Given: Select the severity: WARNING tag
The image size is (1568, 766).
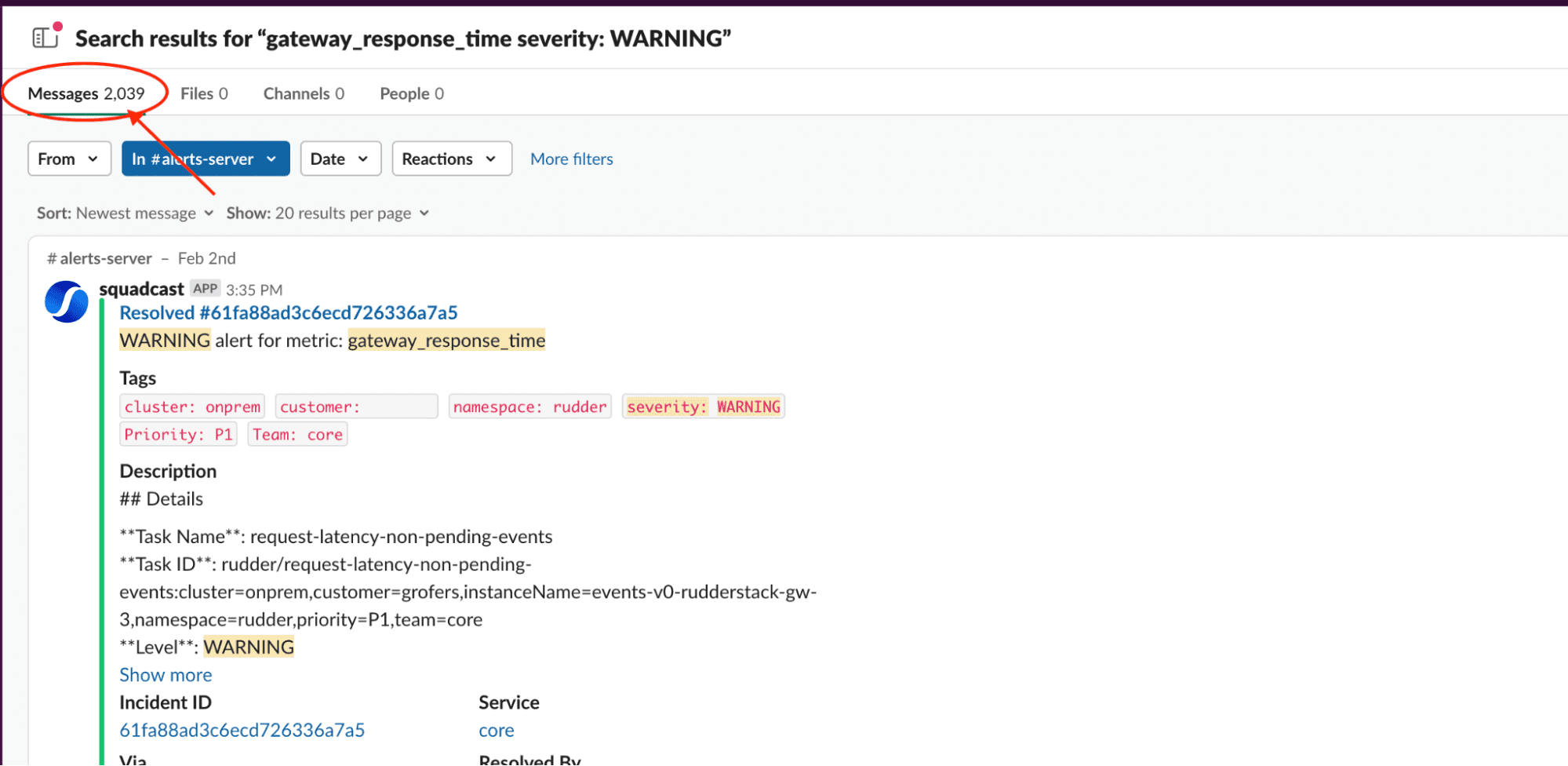Looking at the screenshot, I should tap(704, 407).
